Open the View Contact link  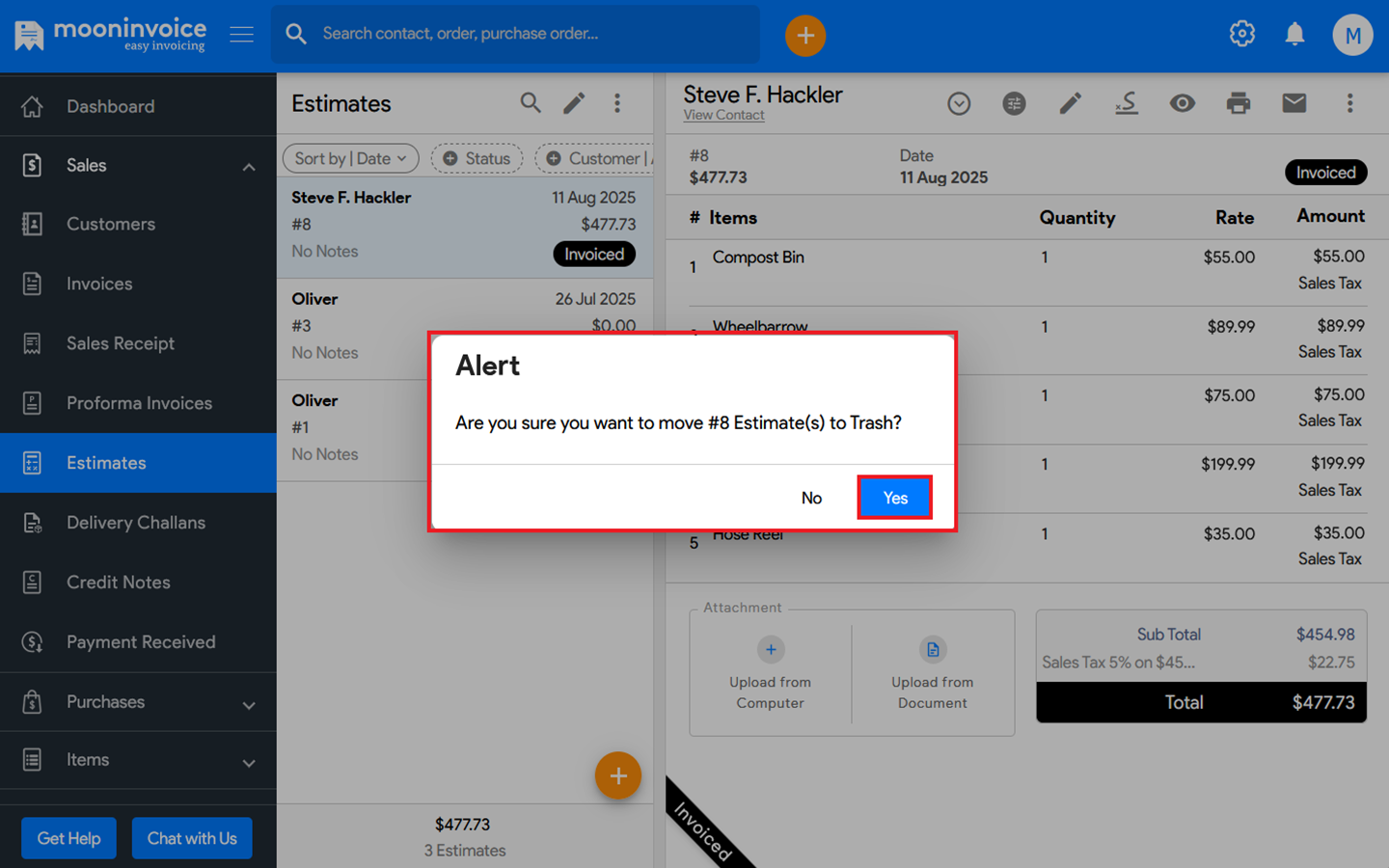point(723,115)
